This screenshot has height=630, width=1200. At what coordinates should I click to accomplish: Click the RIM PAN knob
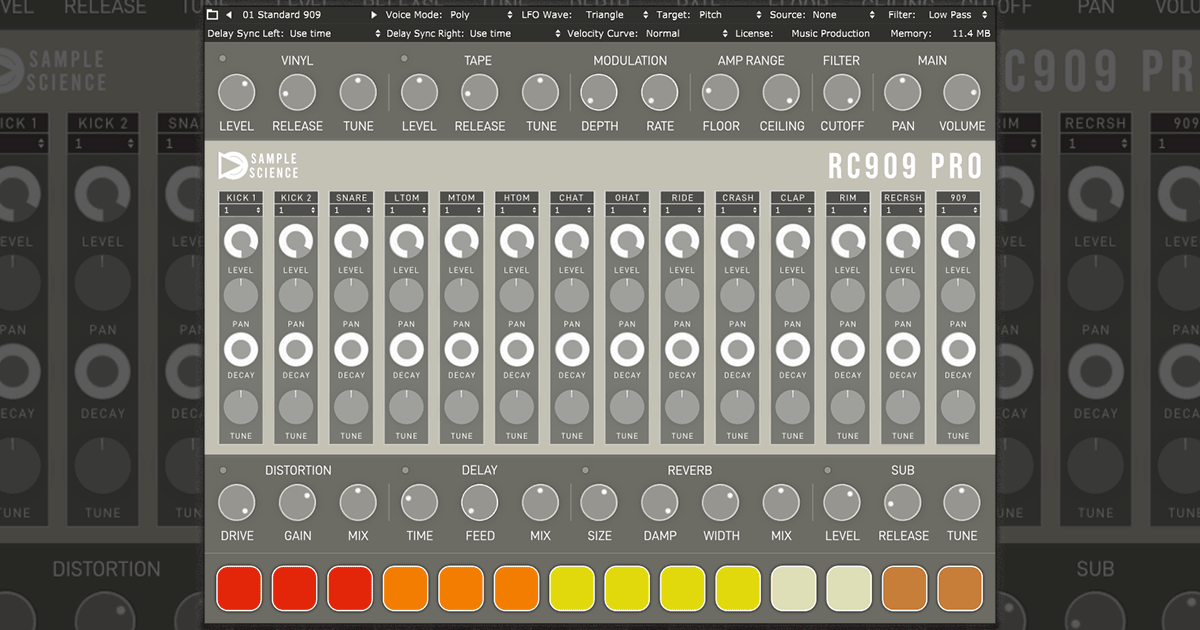(x=848, y=296)
